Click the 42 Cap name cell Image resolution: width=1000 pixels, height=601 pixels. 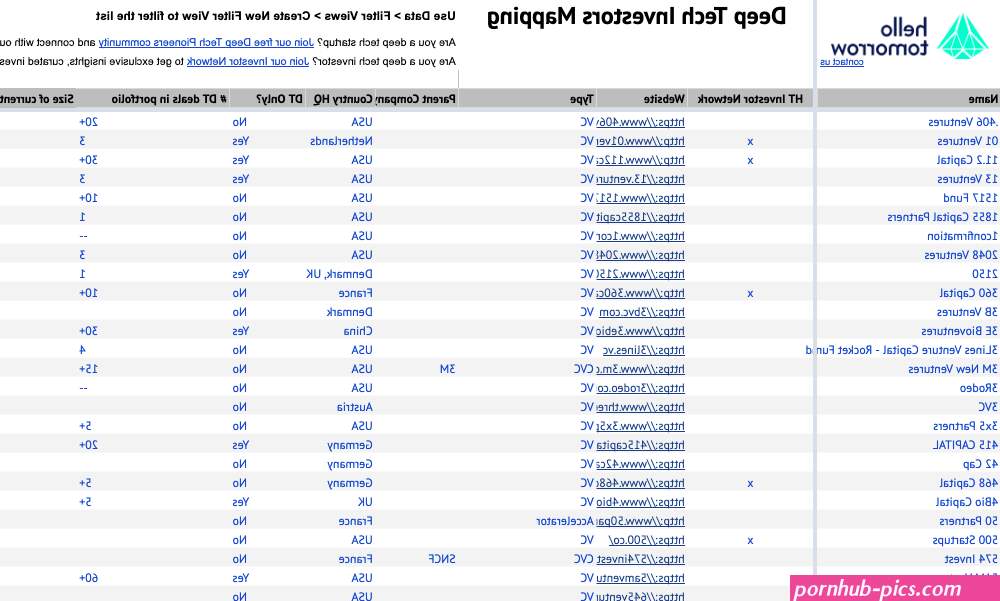[980, 464]
